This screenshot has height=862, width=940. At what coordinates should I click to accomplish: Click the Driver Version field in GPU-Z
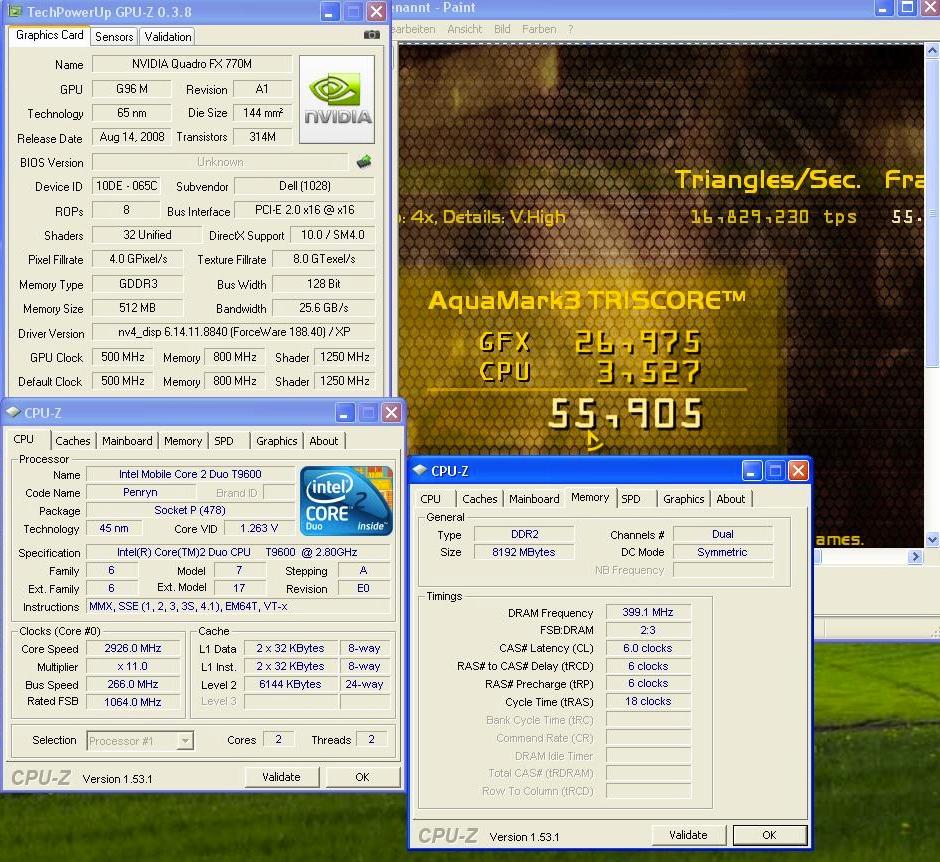click(234, 331)
